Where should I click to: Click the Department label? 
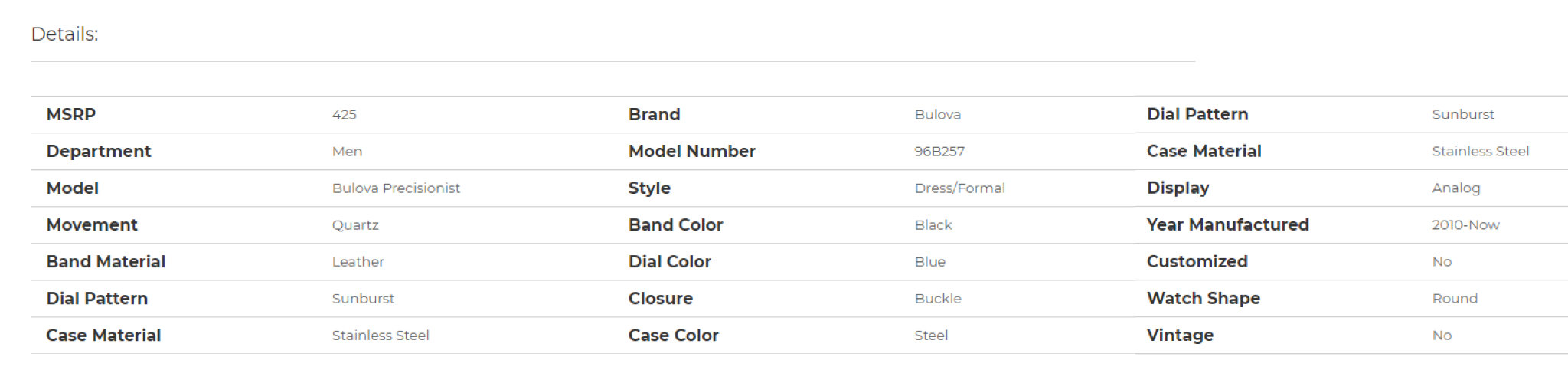[99, 152]
